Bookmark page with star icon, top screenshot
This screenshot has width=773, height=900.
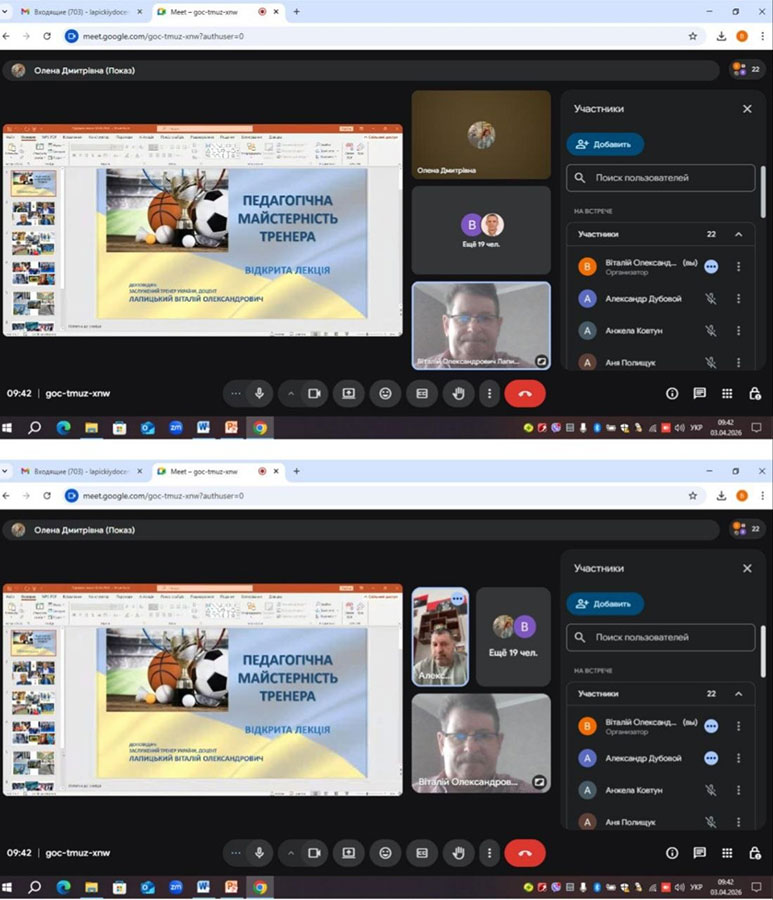tap(693, 36)
